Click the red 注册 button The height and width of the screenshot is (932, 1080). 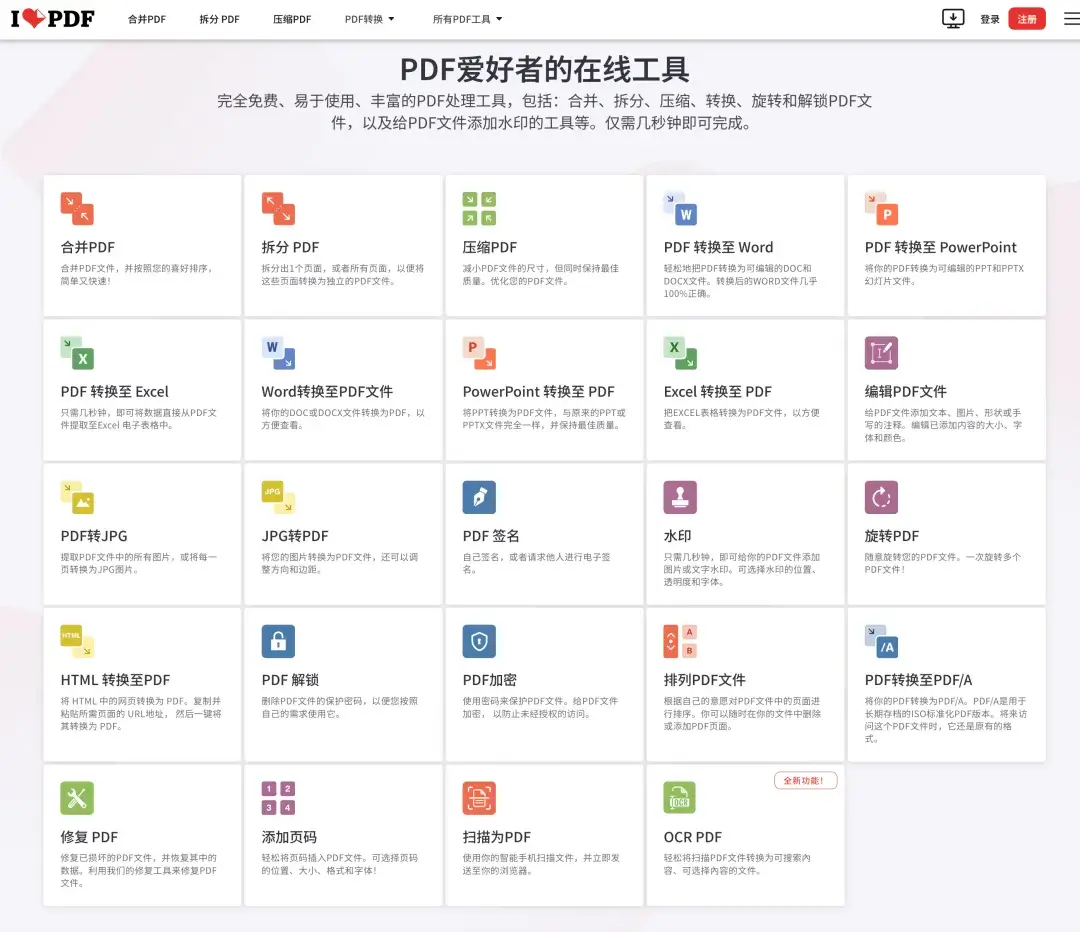click(x=1027, y=19)
